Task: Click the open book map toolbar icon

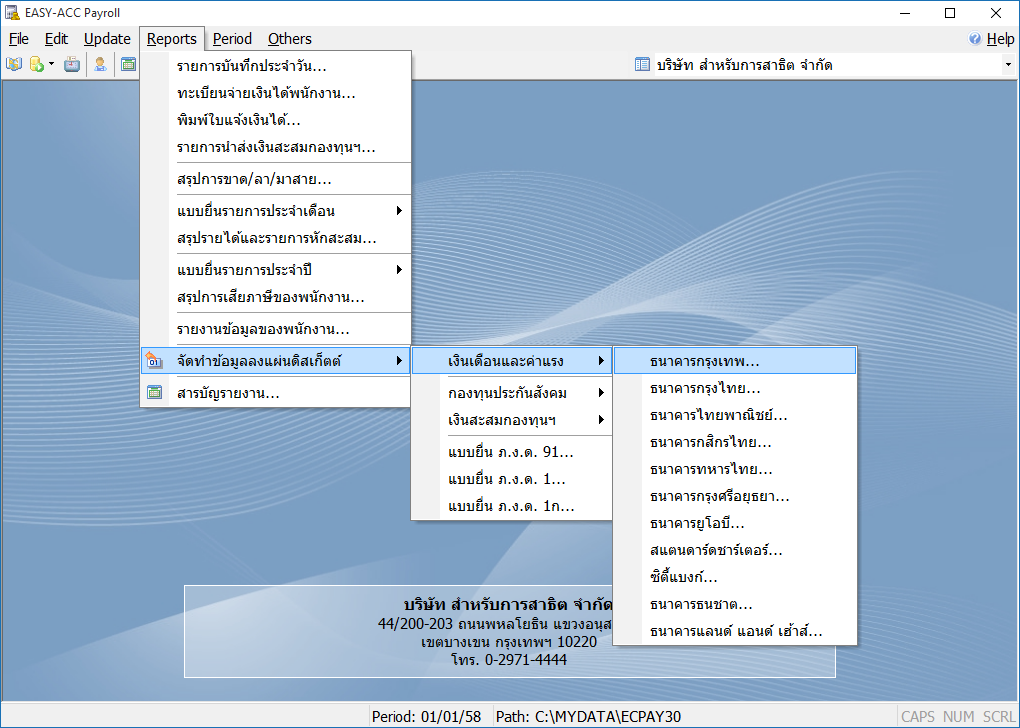Action: tap(14, 65)
